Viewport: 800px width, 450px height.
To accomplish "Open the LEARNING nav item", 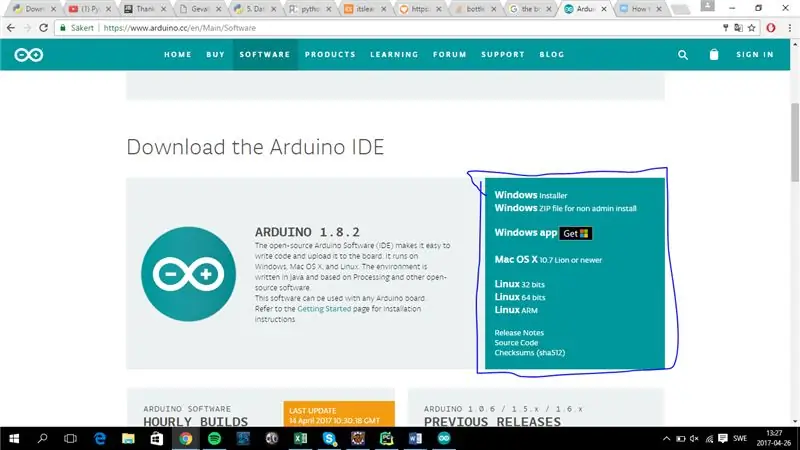I will coord(394,55).
